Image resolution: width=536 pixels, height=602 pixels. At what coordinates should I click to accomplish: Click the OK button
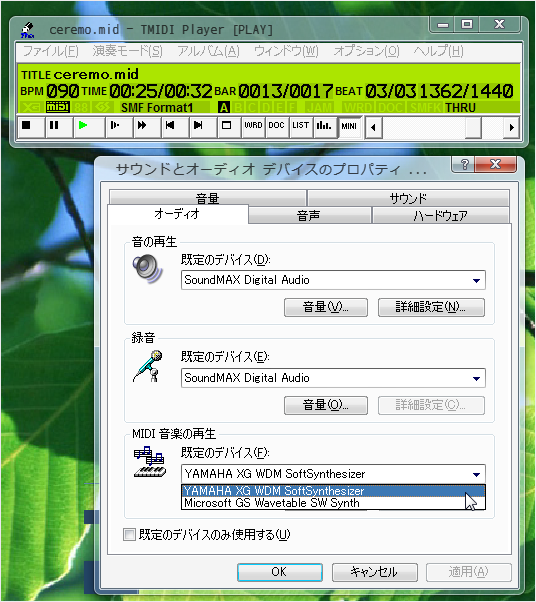pyautogui.click(x=280, y=572)
